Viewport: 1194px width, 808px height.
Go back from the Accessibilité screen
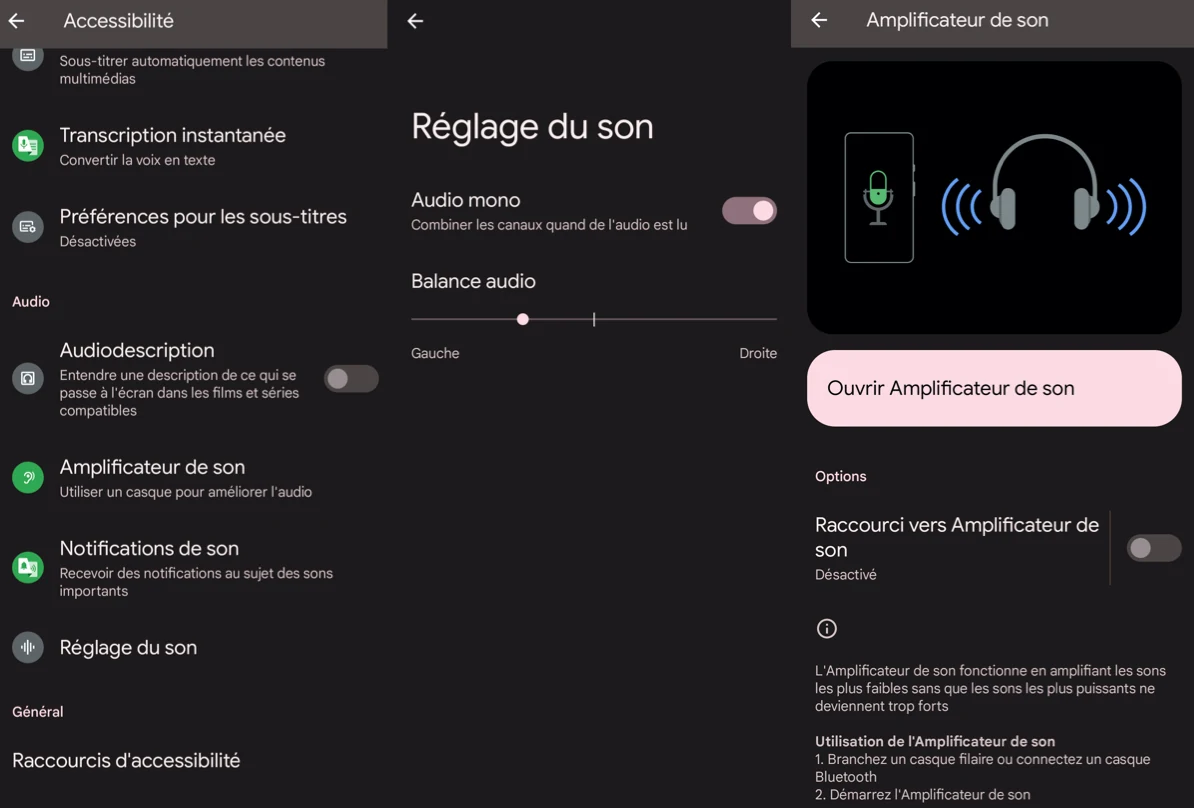tap(16, 21)
